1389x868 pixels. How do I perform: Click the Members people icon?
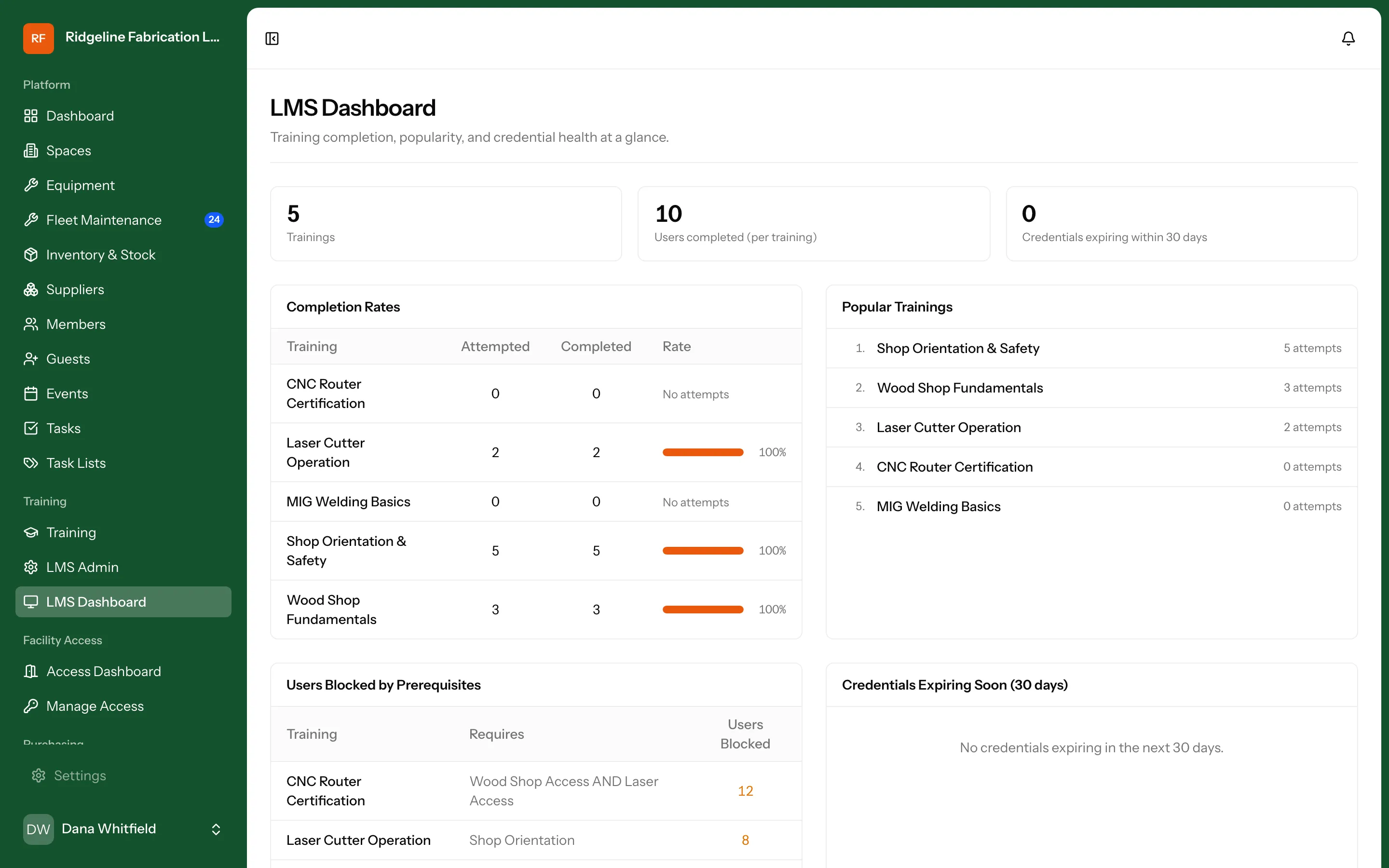coord(31,325)
